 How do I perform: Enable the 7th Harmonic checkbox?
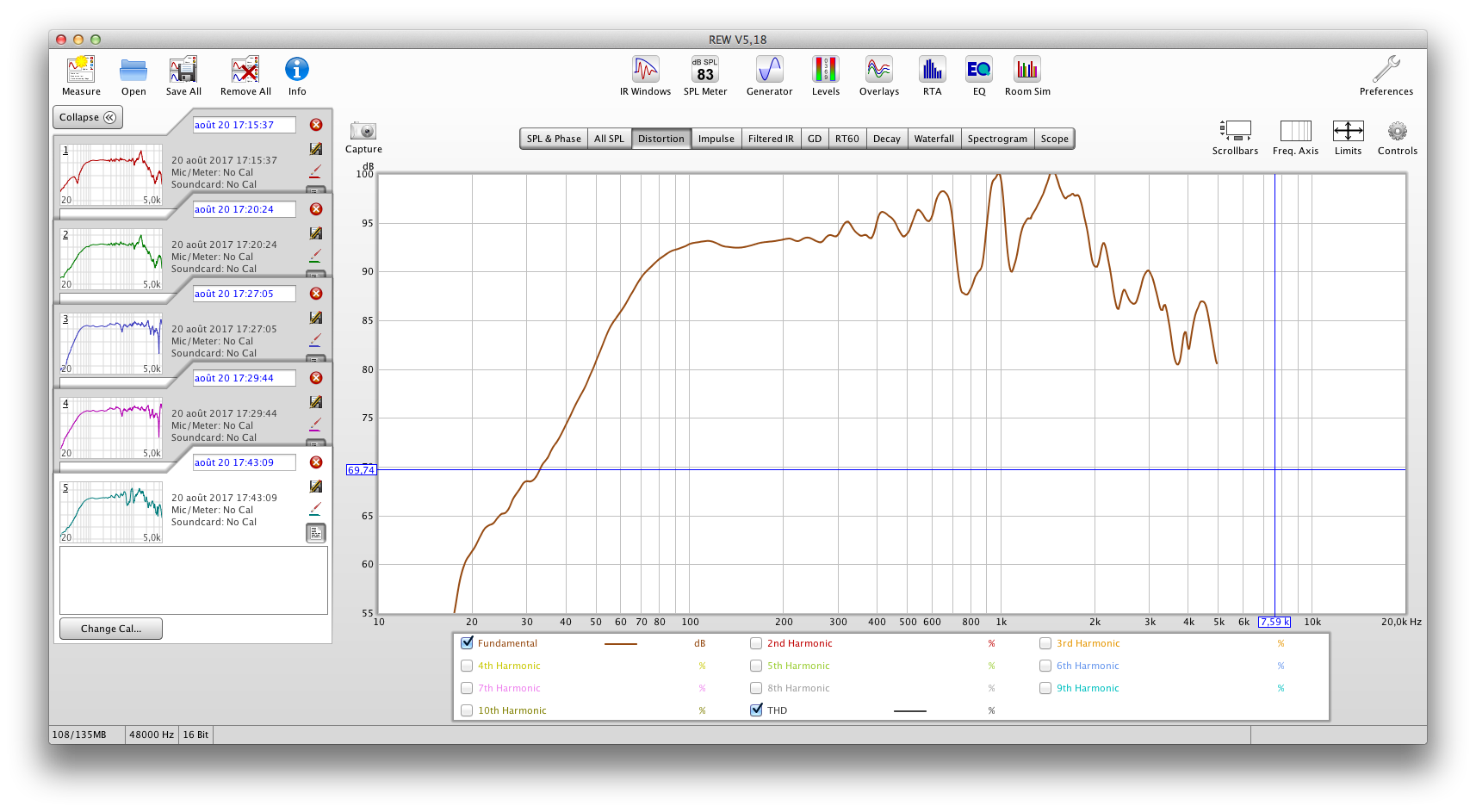pyautogui.click(x=467, y=688)
